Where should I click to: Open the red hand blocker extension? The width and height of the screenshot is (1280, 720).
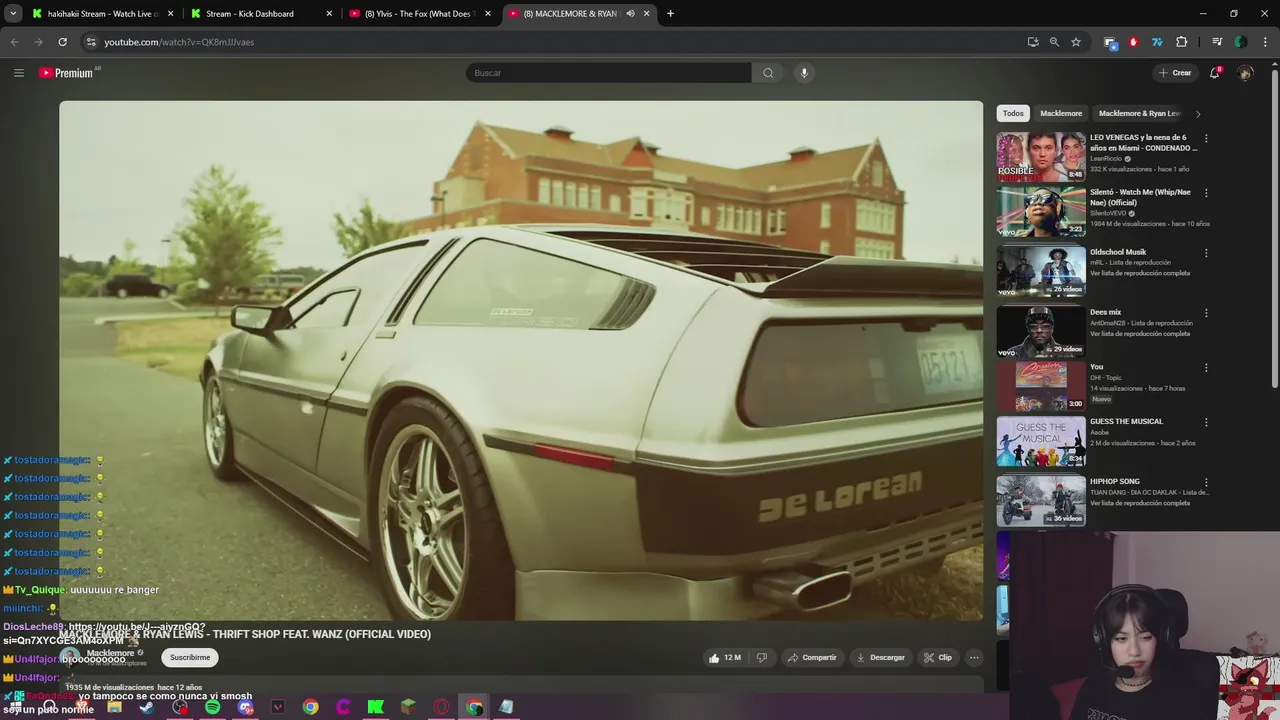1133,42
